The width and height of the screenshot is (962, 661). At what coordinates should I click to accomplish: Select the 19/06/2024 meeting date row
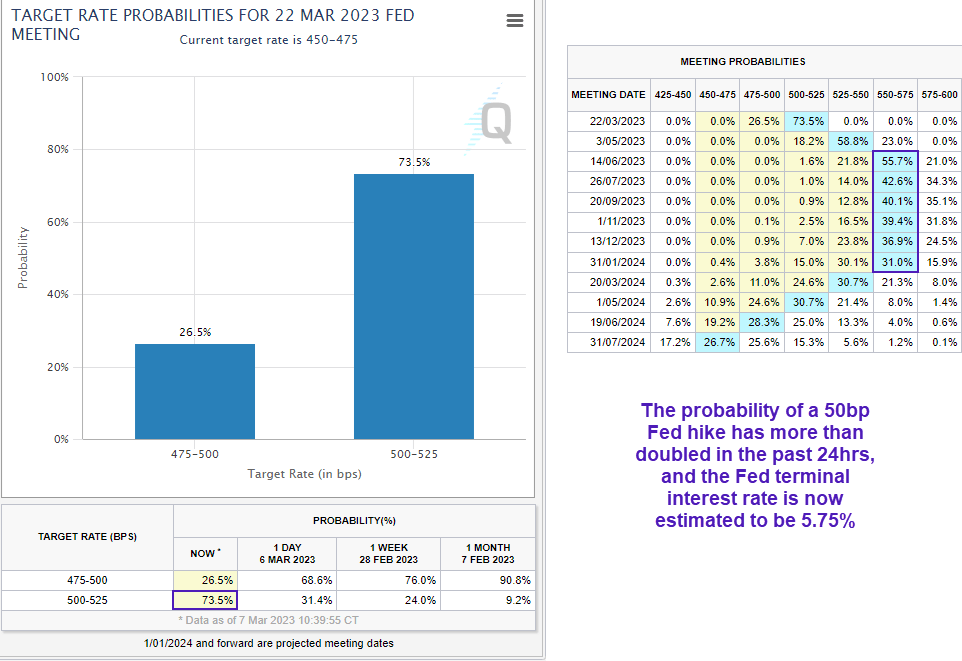[x=764, y=322]
